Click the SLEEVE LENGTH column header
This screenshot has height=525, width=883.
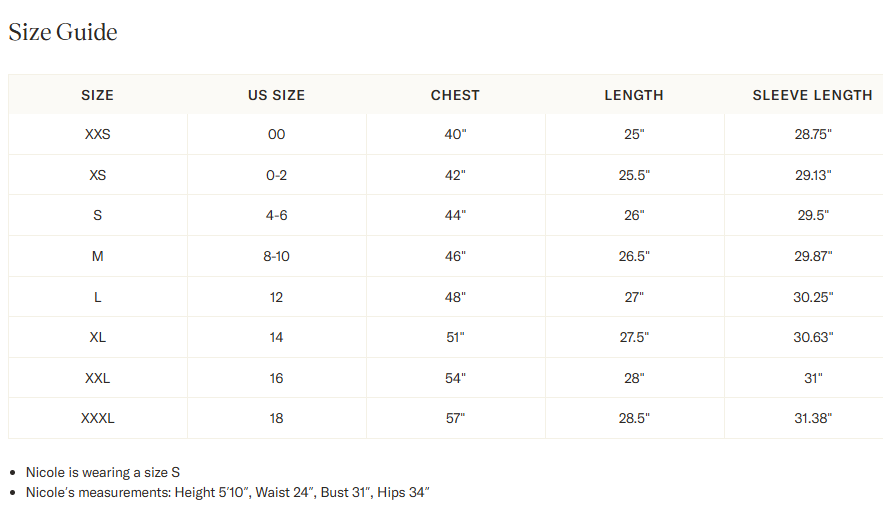tap(812, 95)
